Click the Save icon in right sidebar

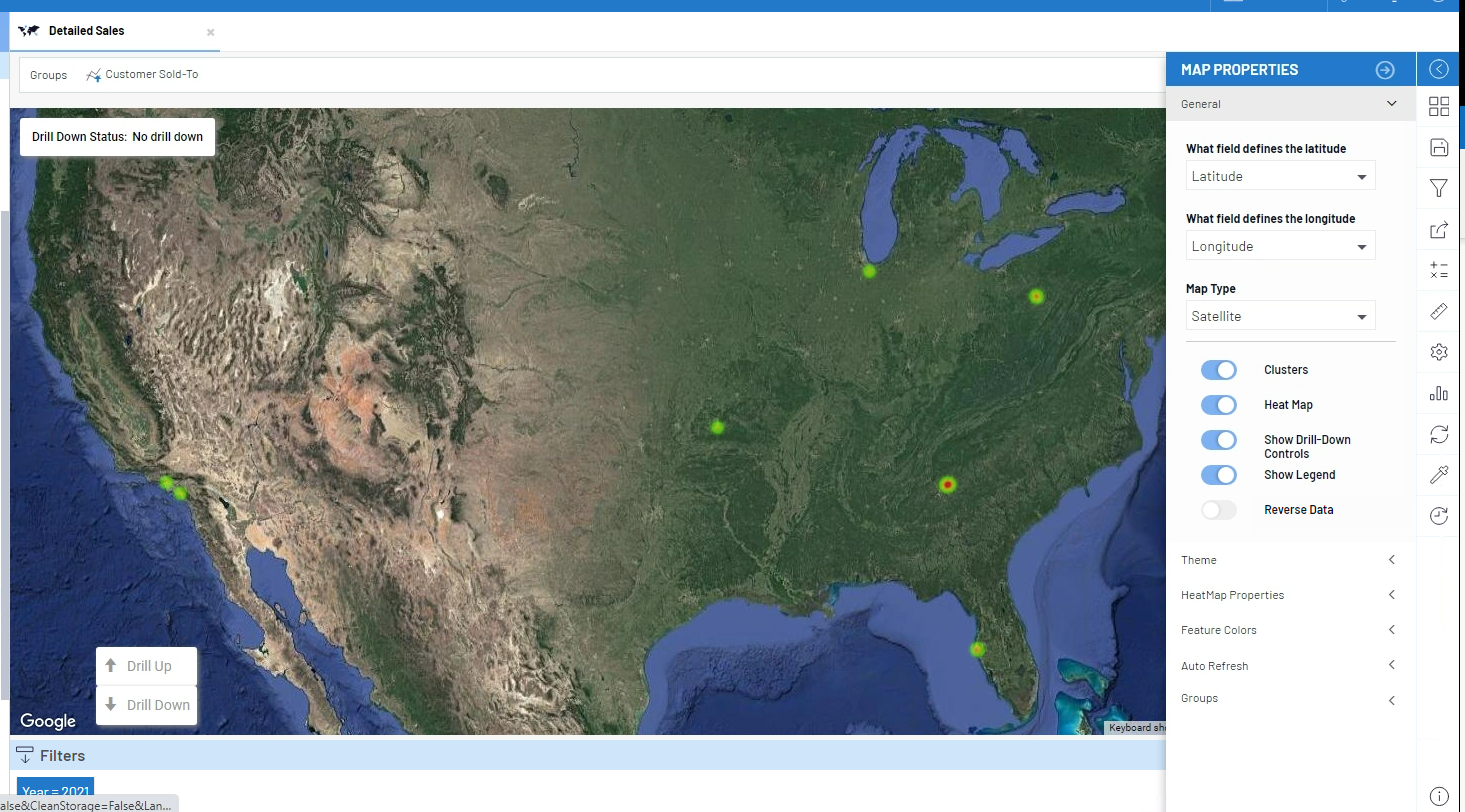[1438, 147]
